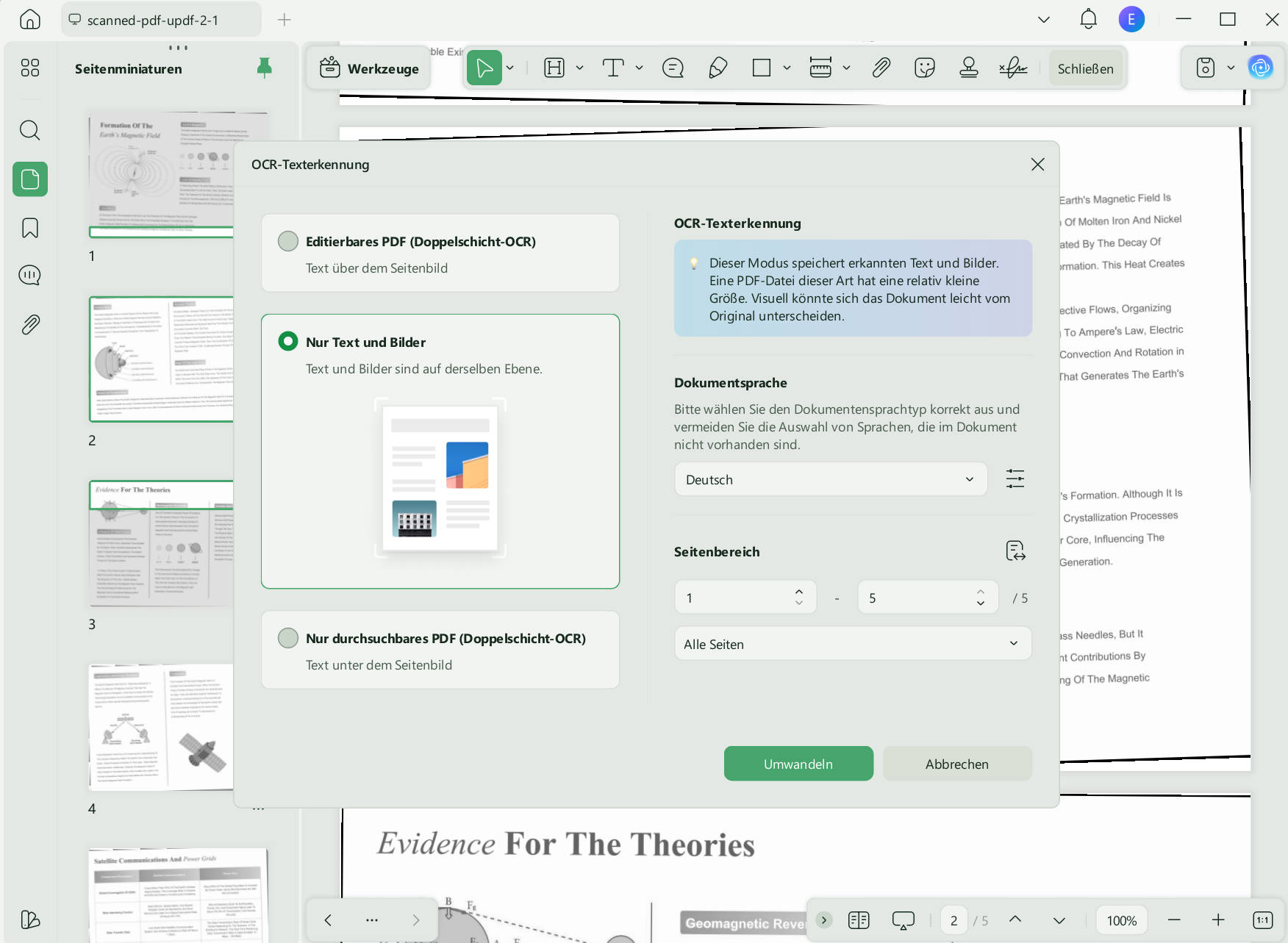Select the highlight text tool
The width and height of the screenshot is (1288, 943).
point(554,68)
